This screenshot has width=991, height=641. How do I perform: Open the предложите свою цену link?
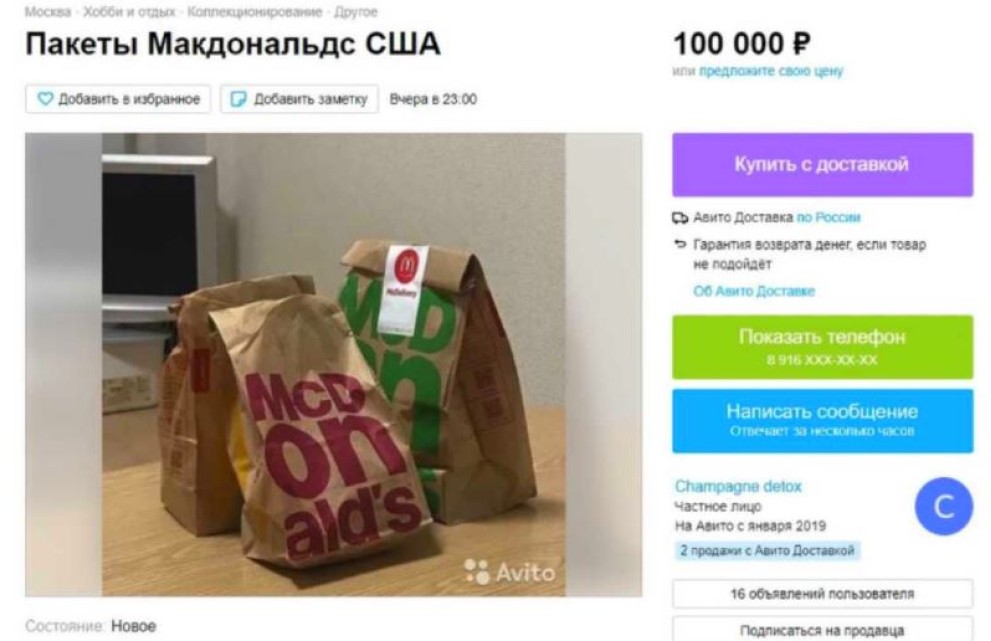click(771, 71)
